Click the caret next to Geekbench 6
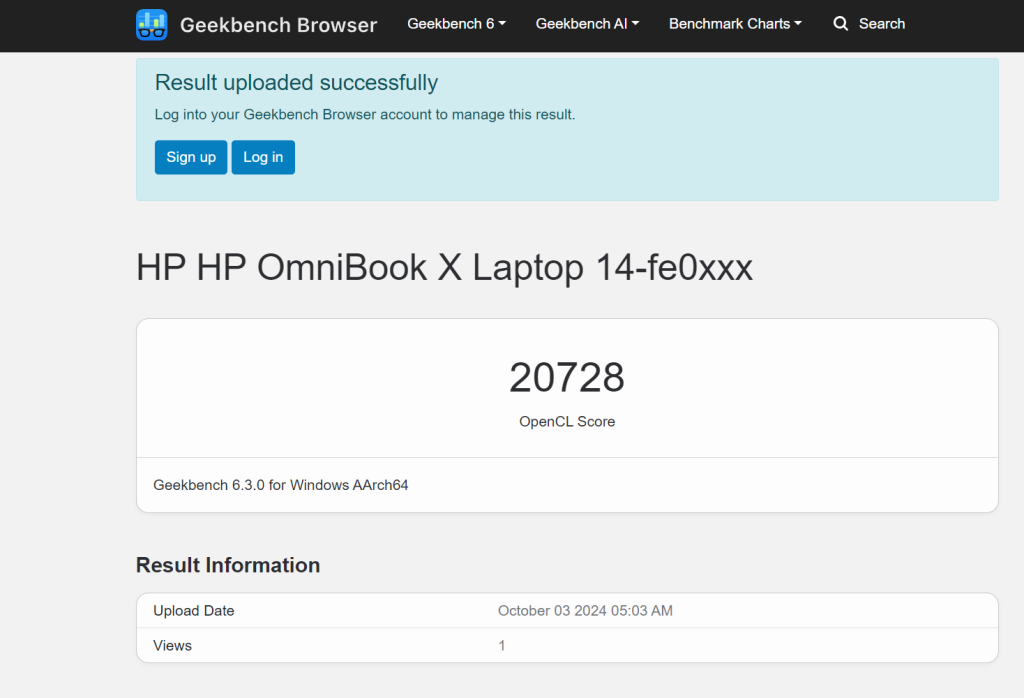The image size is (1024, 698). pyautogui.click(x=501, y=23)
